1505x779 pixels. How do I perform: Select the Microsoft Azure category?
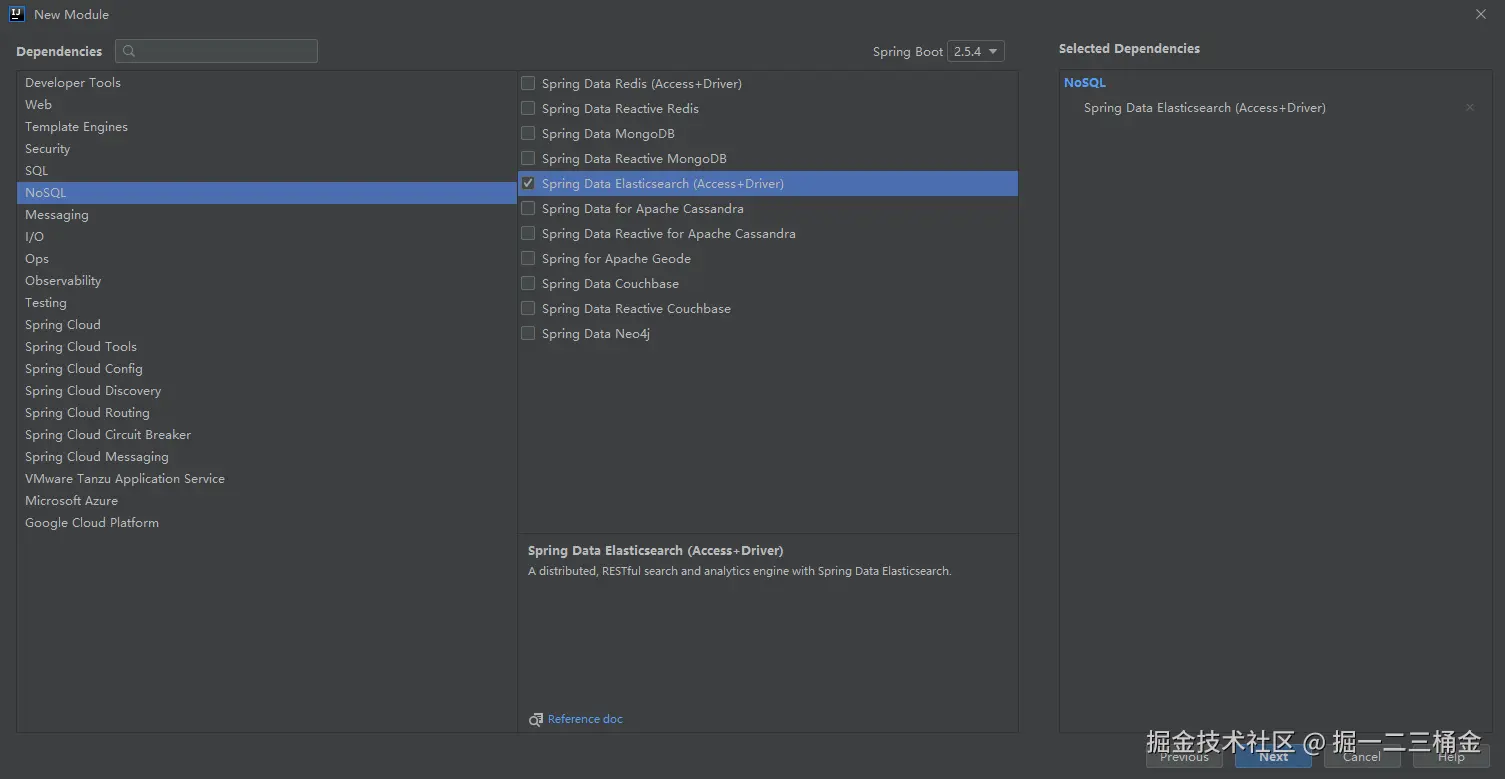coord(266,501)
